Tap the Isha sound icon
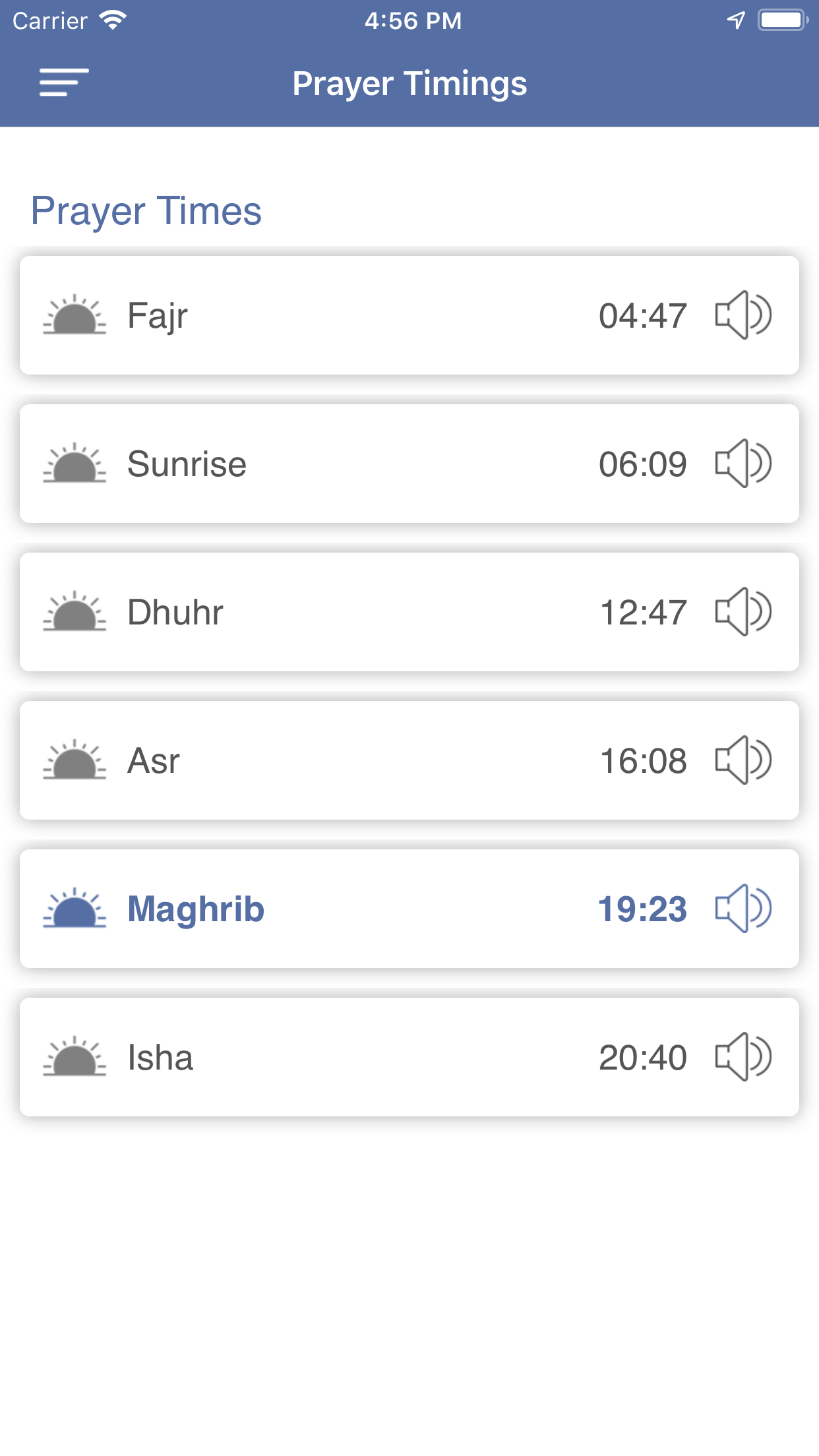 pyautogui.click(x=743, y=1057)
